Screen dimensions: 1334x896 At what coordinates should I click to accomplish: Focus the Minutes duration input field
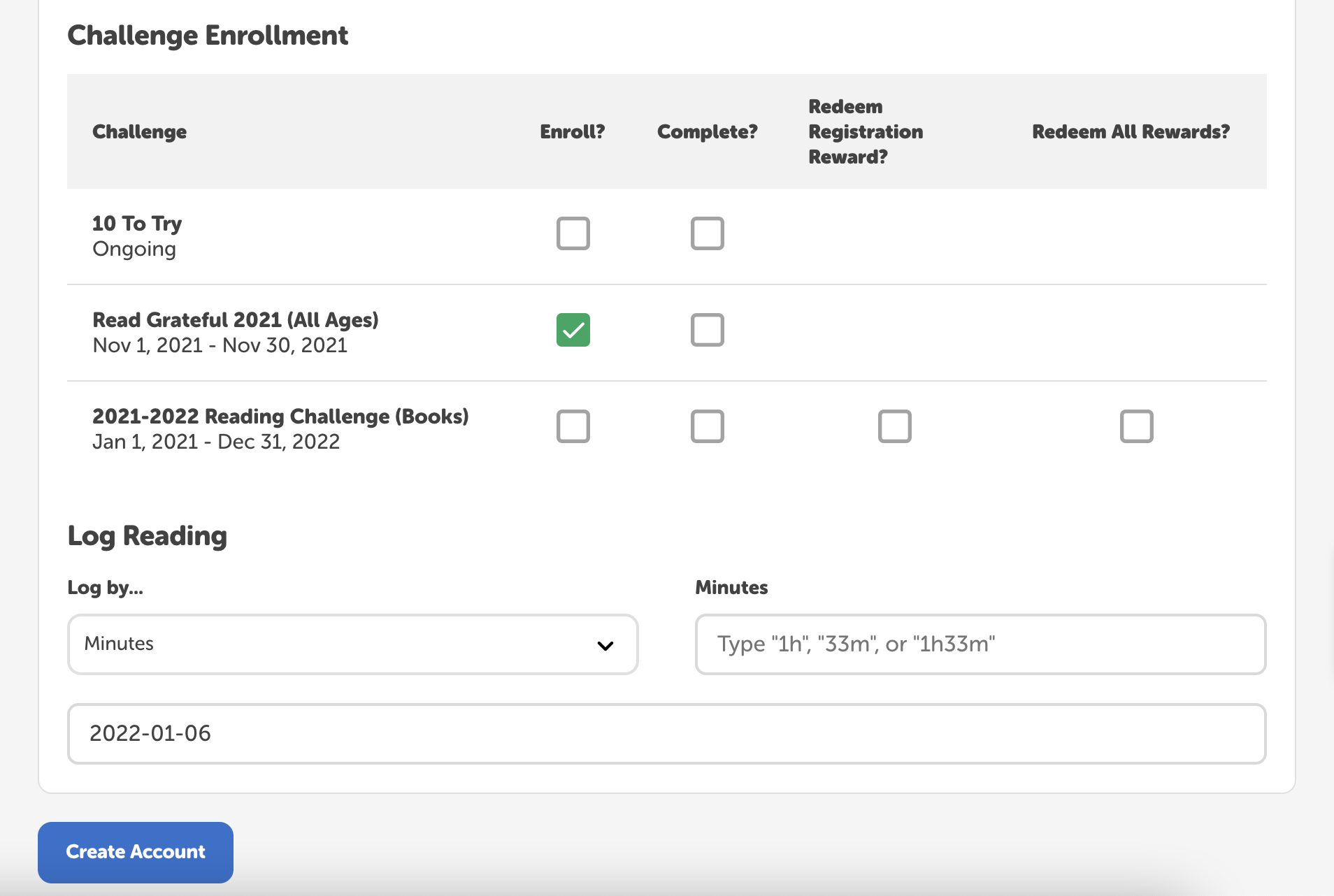pyautogui.click(x=980, y=644)
